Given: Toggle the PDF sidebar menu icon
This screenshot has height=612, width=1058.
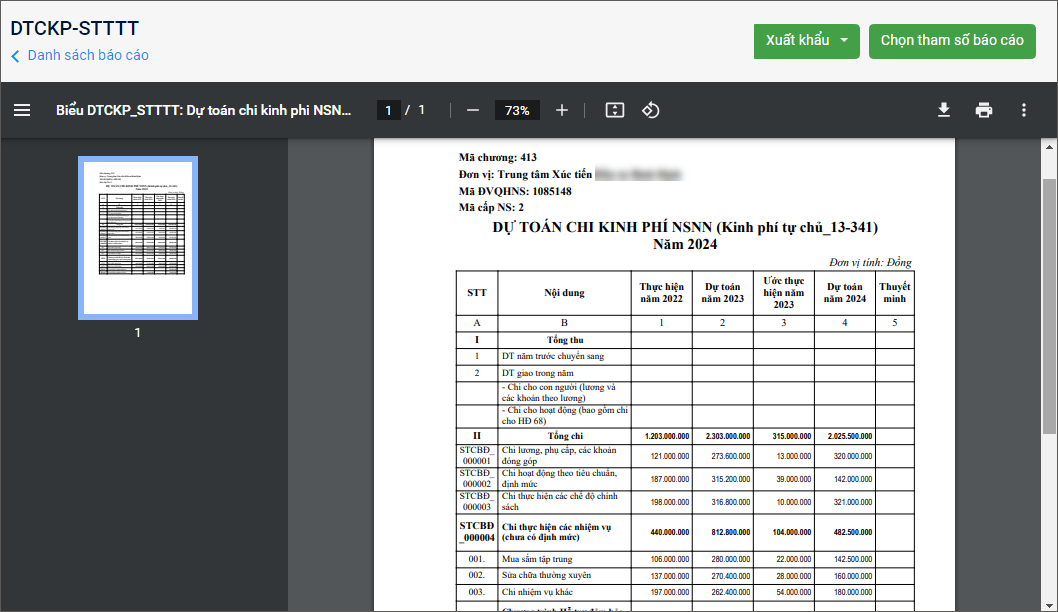Looking at the screenshot, I should coord(22,110).
